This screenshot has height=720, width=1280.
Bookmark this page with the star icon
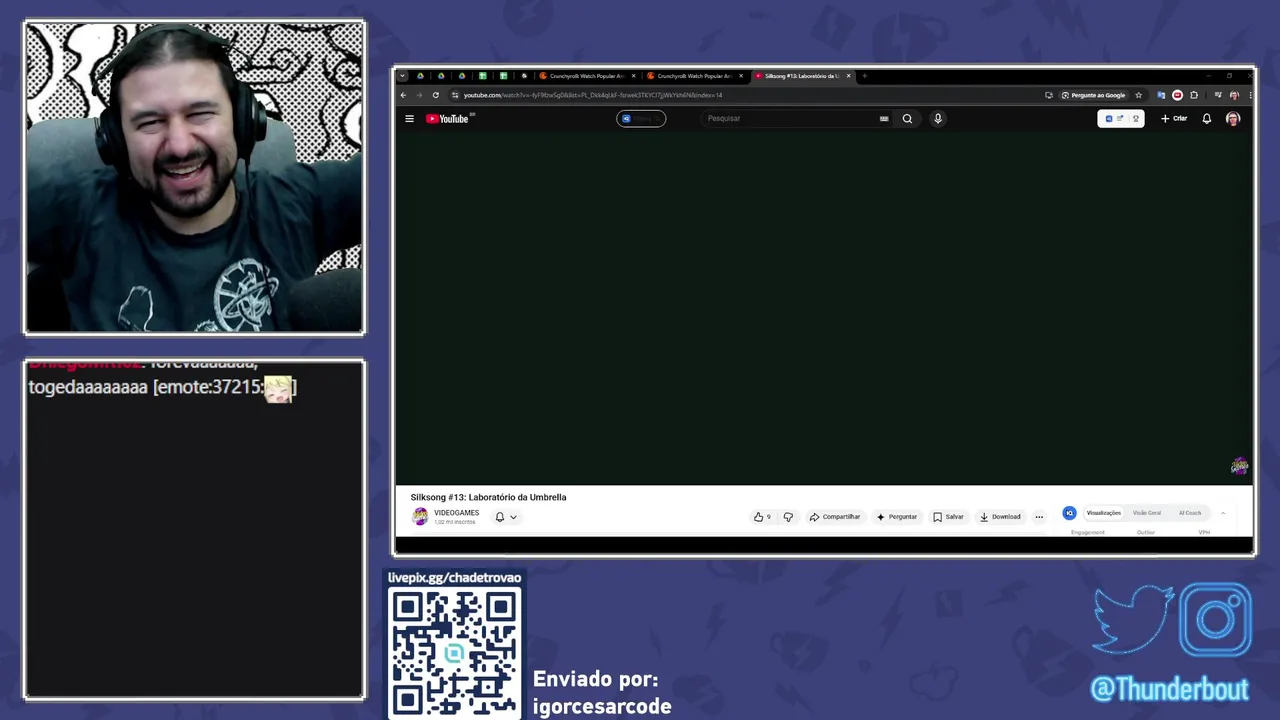[x=1138, y=95]
